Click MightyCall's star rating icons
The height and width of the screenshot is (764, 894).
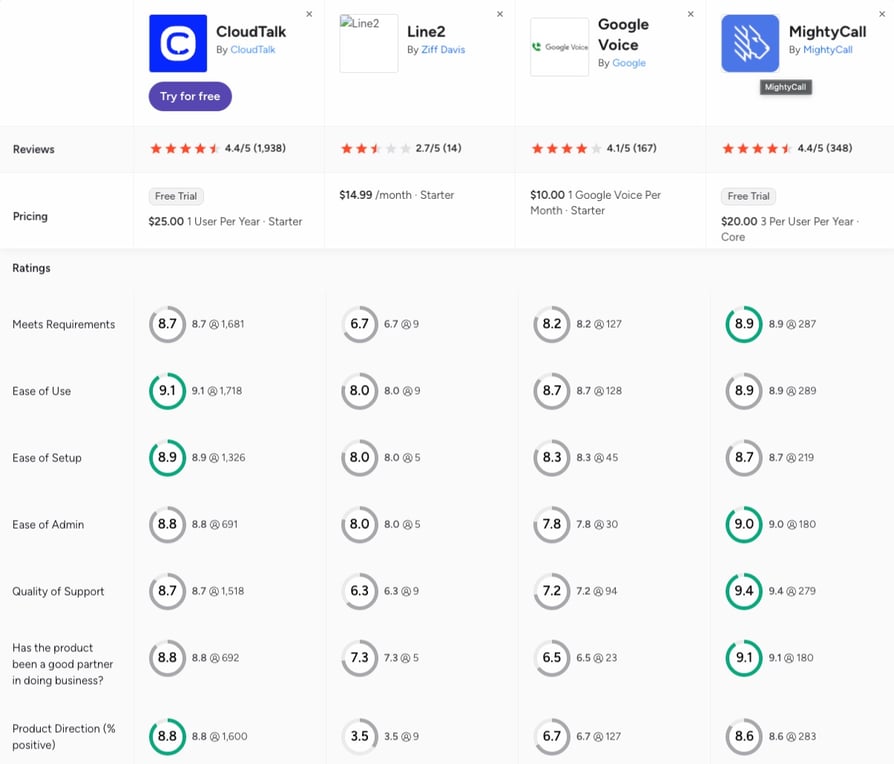click(757, 149)
